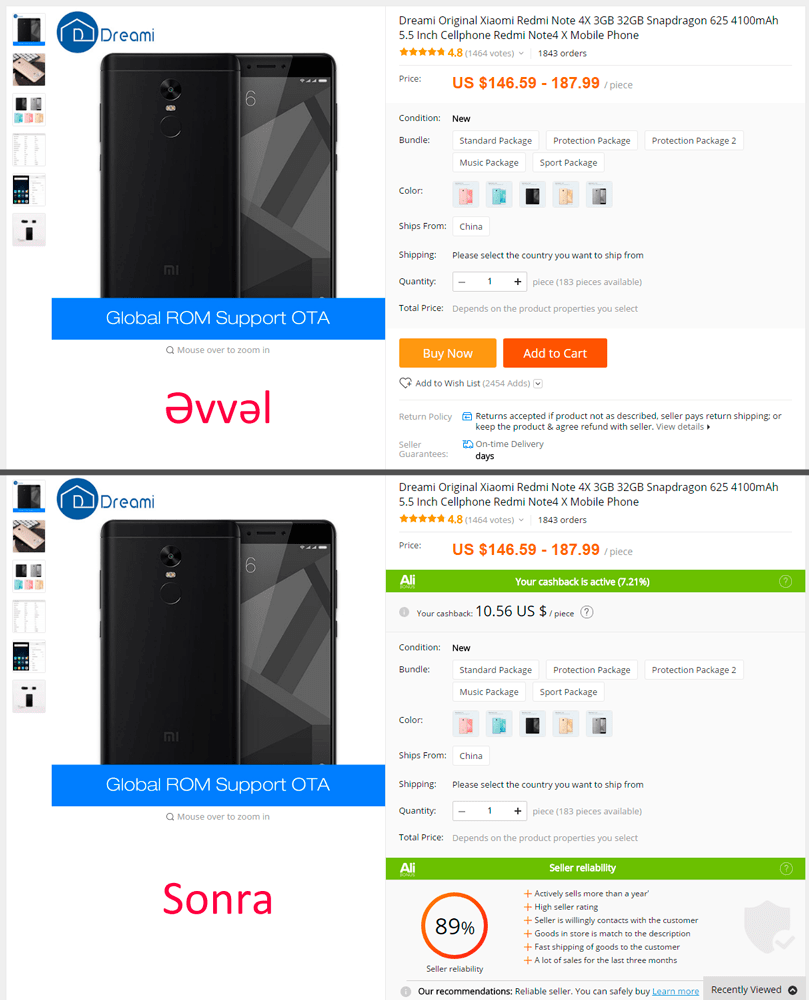Select Protection Package 2 in the top panel
Image resolution: width=809 pixels, height=1000 pixels.
click(694, 140)
